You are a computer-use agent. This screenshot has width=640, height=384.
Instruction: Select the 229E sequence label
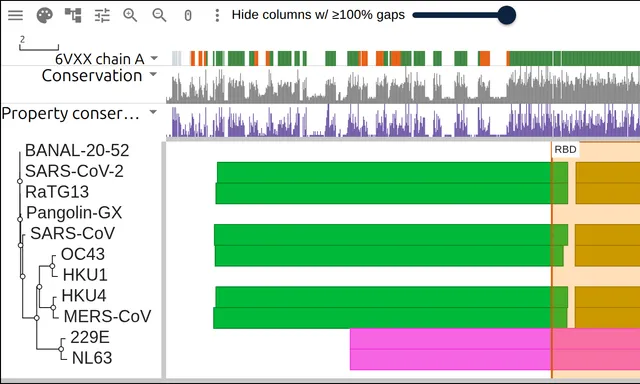pos(90,337)
